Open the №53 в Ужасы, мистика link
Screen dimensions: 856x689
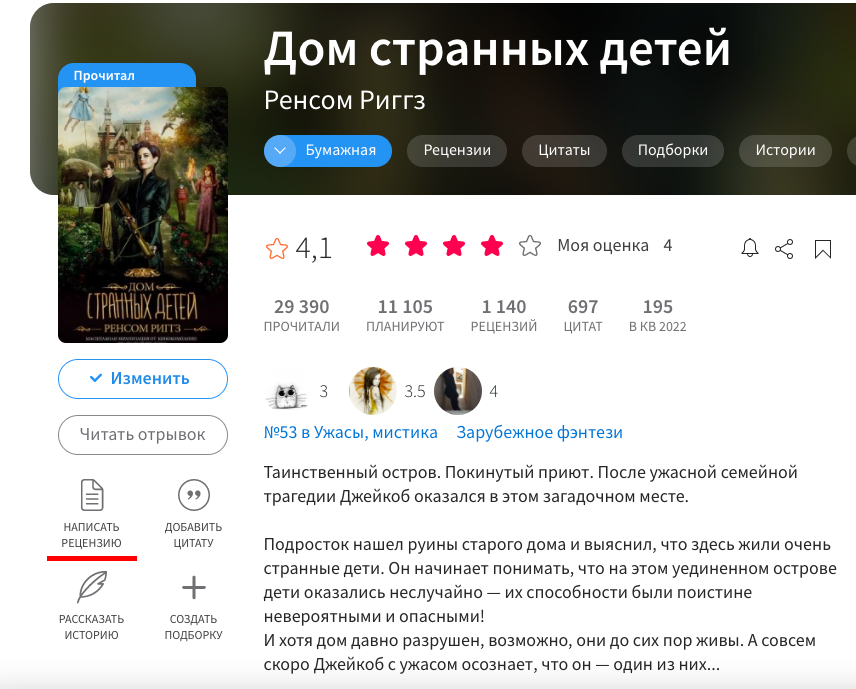[350, 432]
